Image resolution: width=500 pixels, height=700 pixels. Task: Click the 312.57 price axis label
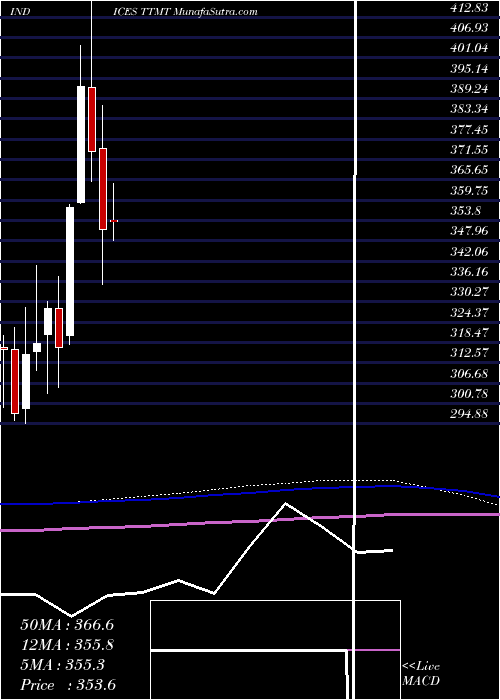point(468,353)
